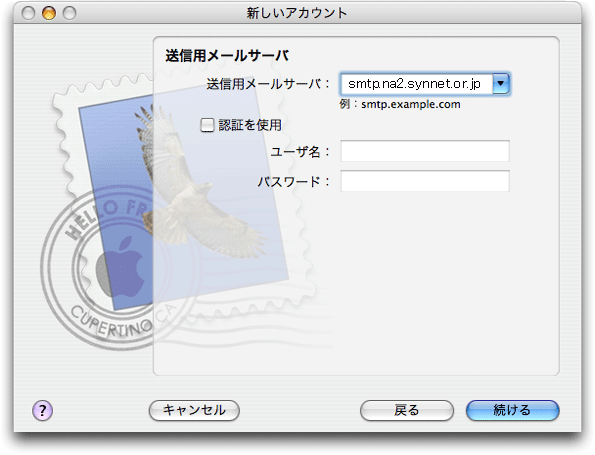
Task: Focus the ユーザ名 input field
Action: coord(425,151)
